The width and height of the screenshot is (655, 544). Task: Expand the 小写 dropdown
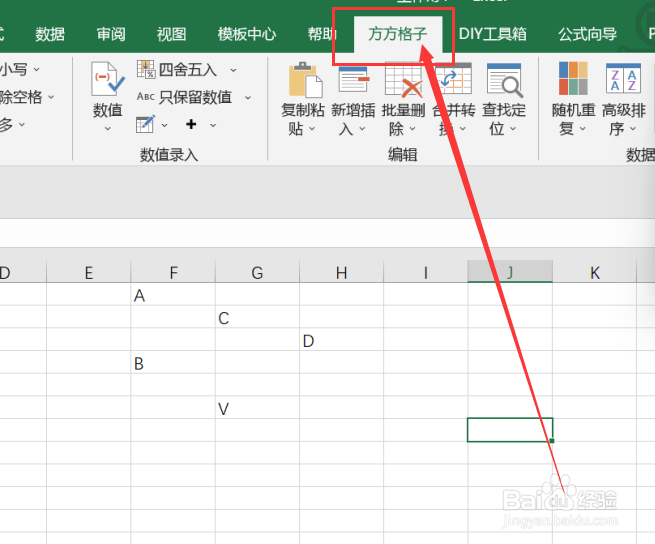pyautogui.click(x=37, y=69)
